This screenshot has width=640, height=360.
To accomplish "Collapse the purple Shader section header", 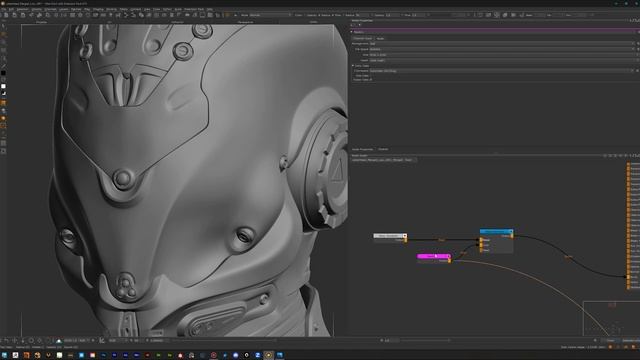I will pyautogui.click(x=352, y=32).
